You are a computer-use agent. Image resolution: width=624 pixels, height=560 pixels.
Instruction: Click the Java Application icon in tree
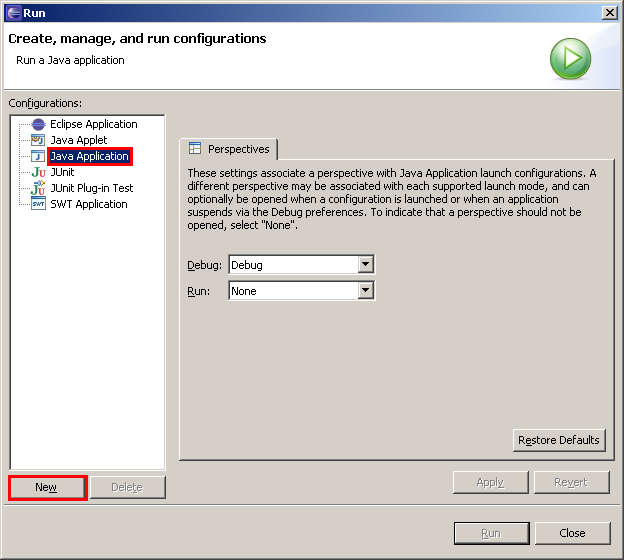point(38,156)
